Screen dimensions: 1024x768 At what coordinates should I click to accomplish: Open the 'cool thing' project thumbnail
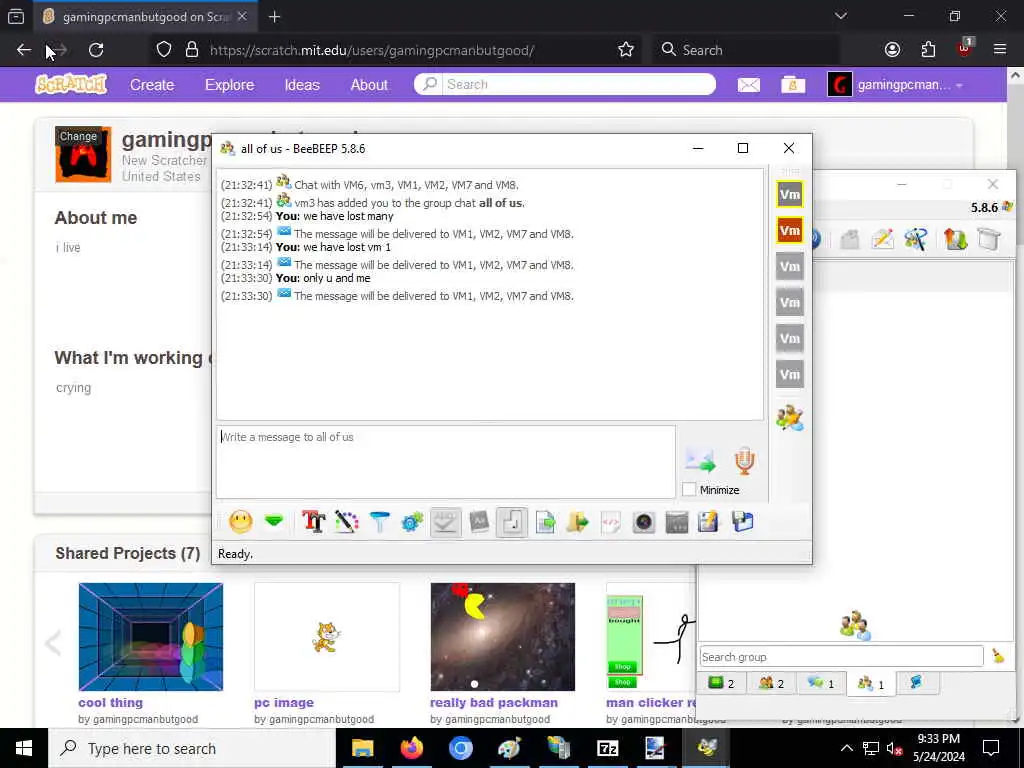click(150, 637)
